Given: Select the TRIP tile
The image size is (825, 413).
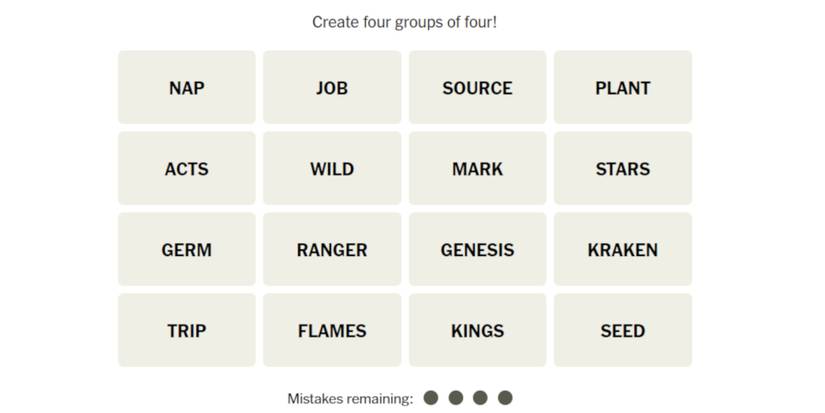Looking at the screenshot, I should click(x=187, y=331).
